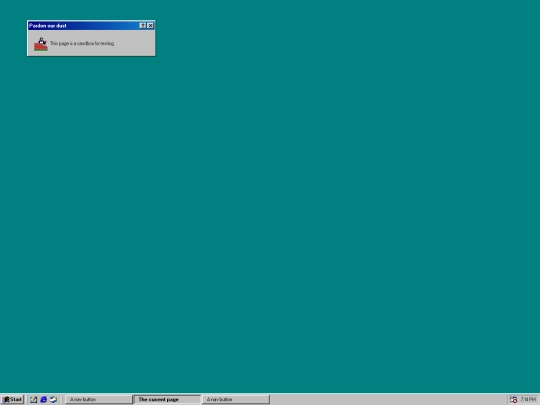Open Internet Explorer from quick launch
Viewport: 540px width, 405px height.
(43, 399)
